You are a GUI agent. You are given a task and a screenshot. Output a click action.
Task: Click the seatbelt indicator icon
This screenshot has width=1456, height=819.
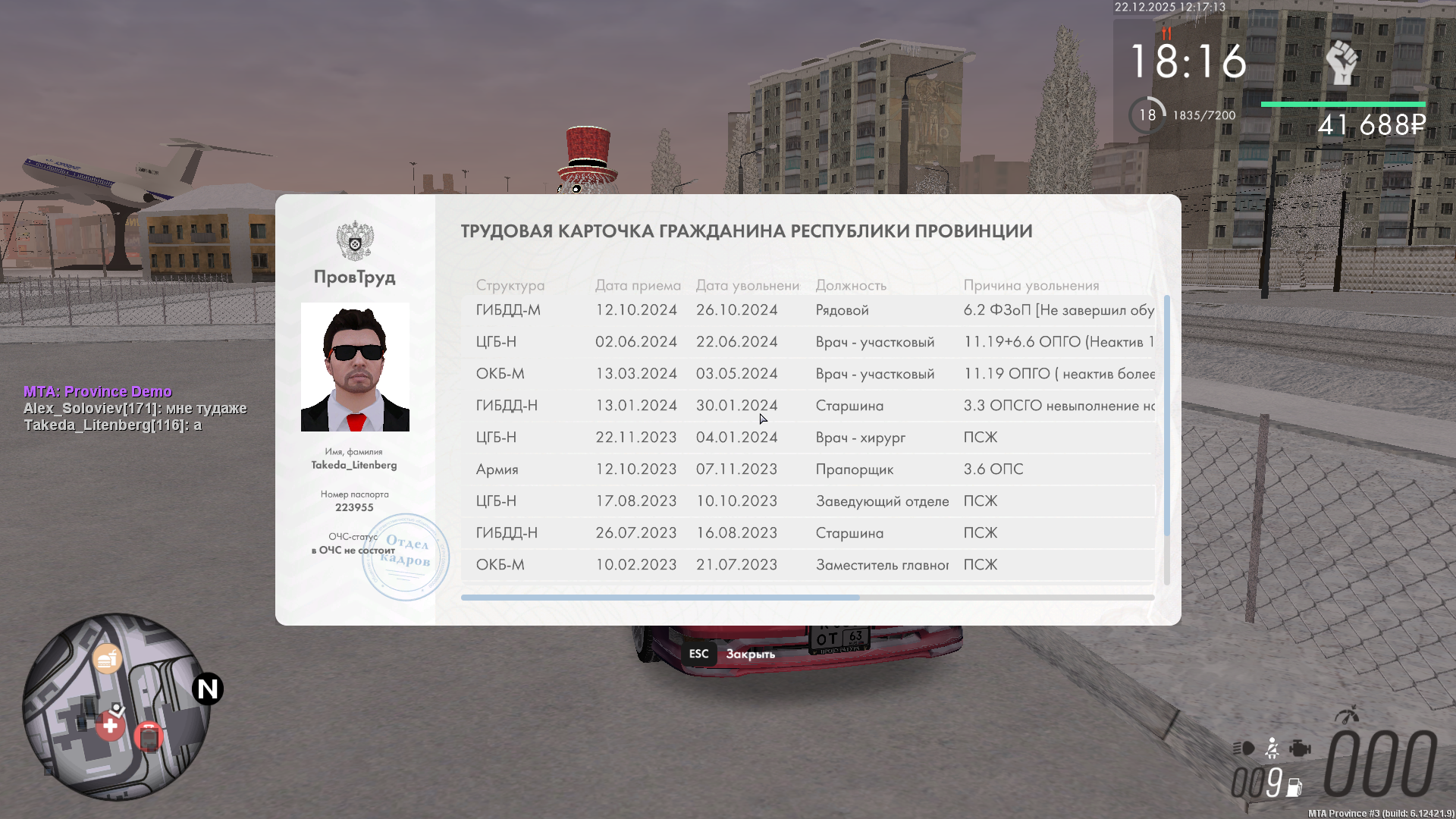click(1272, 748)
